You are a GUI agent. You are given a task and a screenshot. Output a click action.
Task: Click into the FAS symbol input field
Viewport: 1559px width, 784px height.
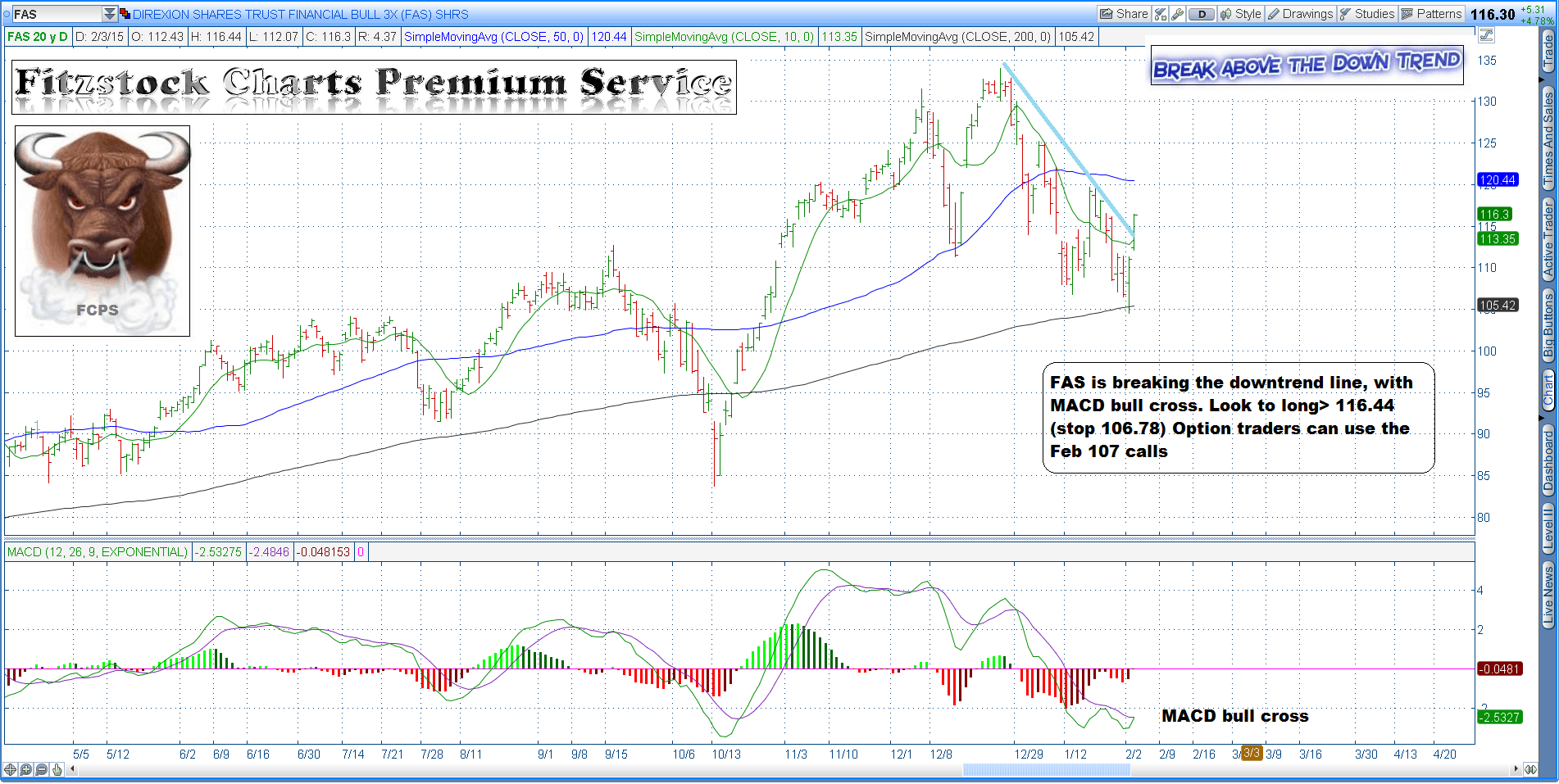click(56, 14)
